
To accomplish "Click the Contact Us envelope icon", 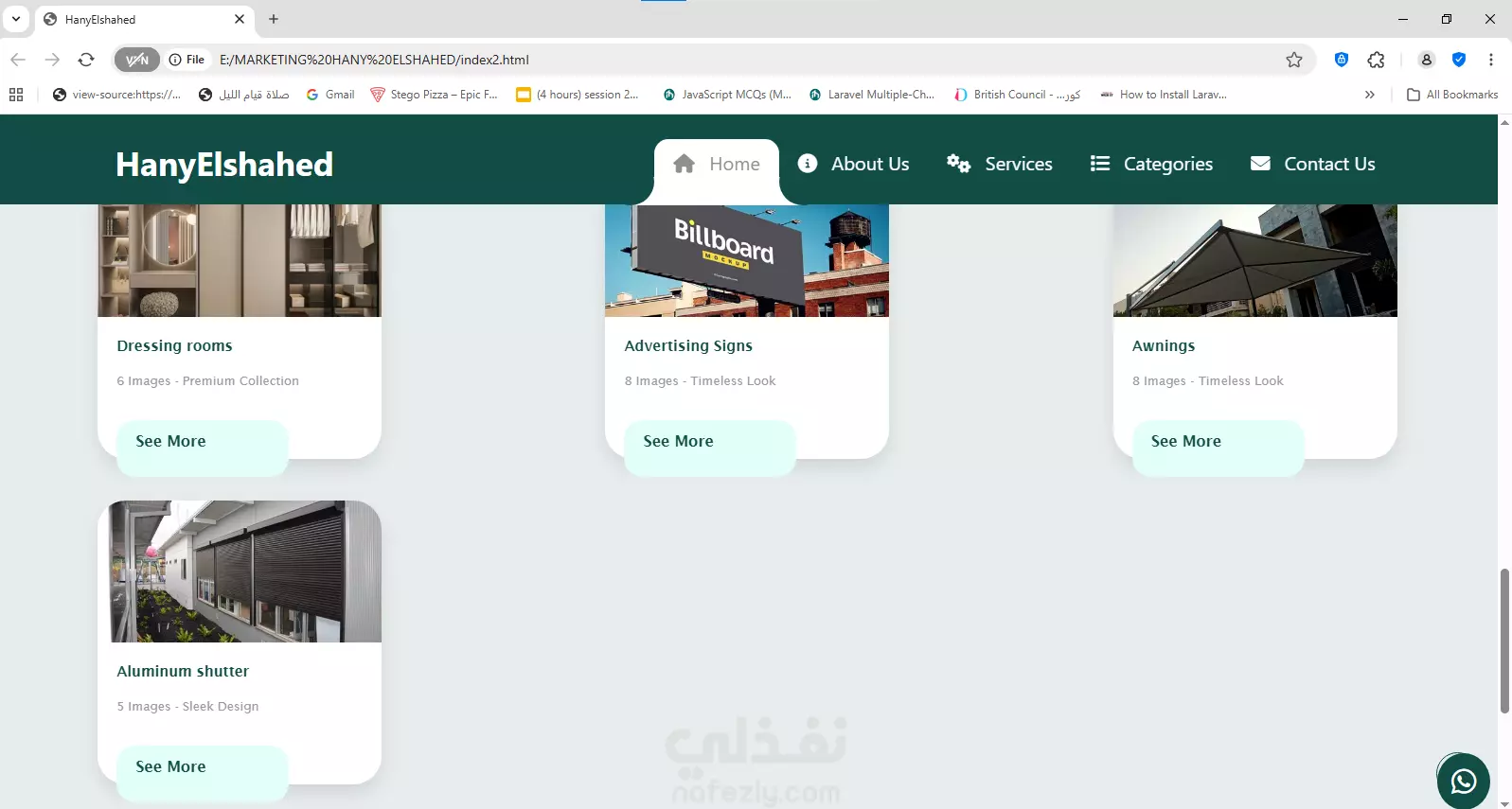I will [1260, 164].
